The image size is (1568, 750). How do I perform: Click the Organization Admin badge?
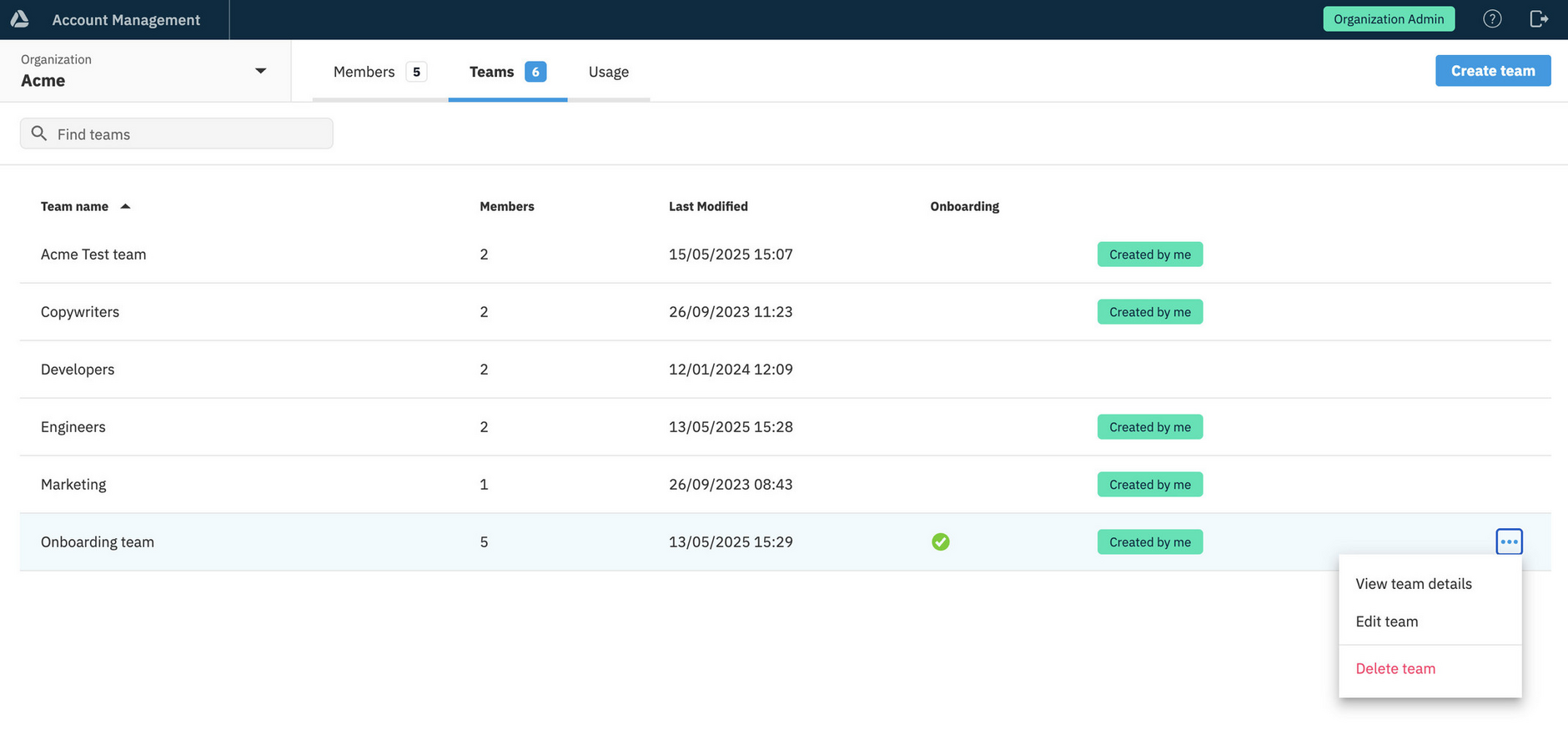[x=1389, y=19]
